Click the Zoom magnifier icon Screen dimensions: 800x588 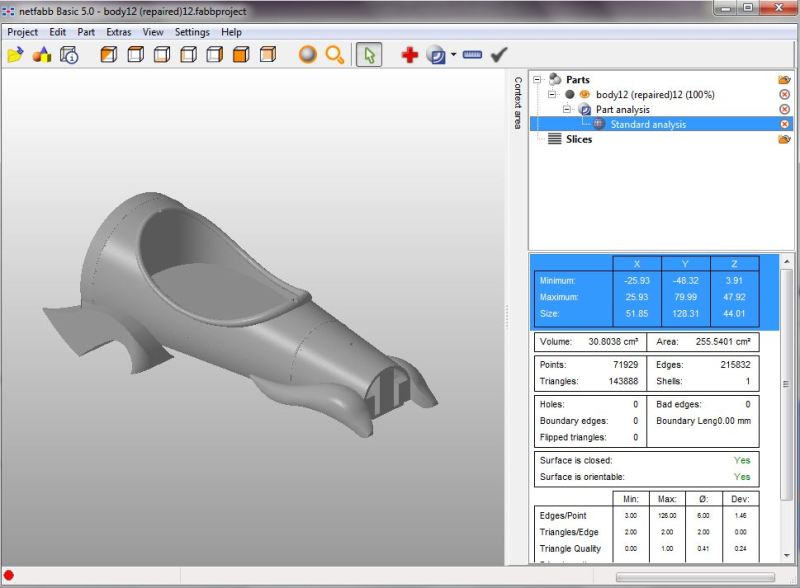pyautogui.click(x=335, y=55)
